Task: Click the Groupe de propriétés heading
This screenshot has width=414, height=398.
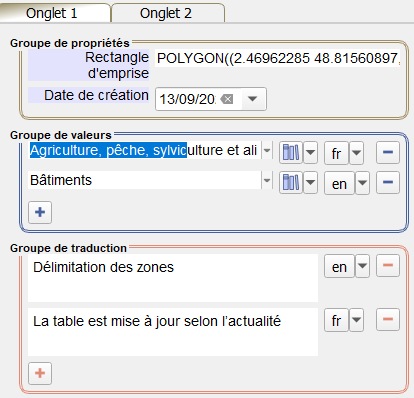Action: (x=70, y=43)
